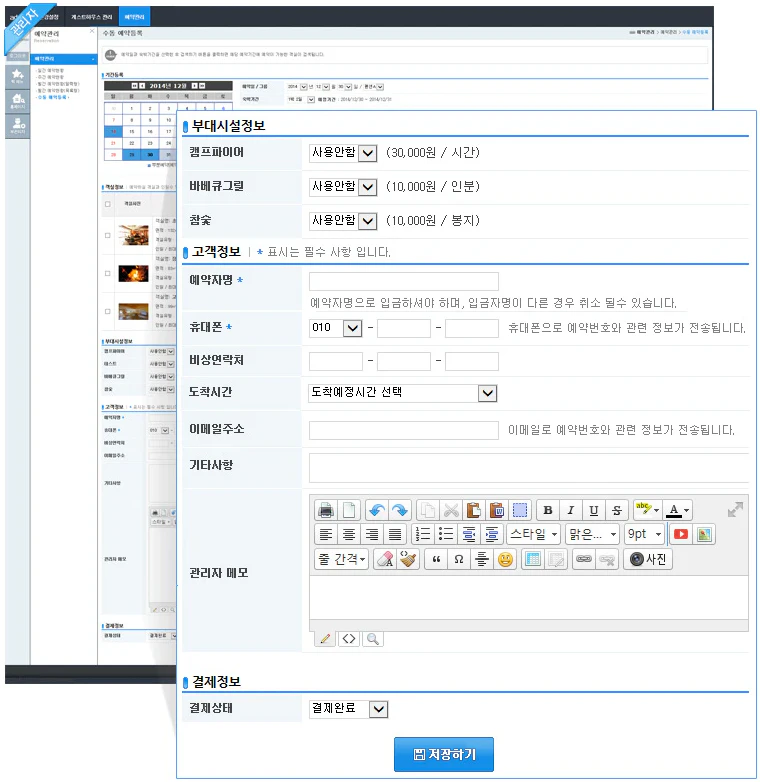Image resolution: width=760 pixels, height=782 pixels.
Task: Align text left in memo editor
Action: (x=326, y=535)
